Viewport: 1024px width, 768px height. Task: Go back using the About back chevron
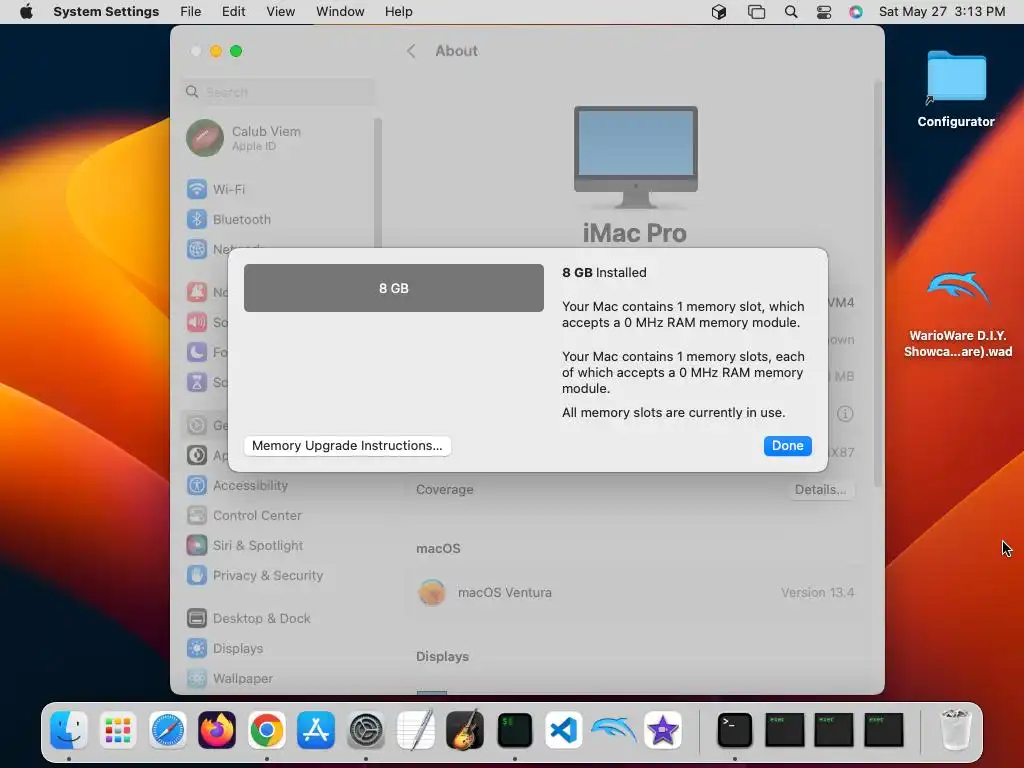[411, 51]
